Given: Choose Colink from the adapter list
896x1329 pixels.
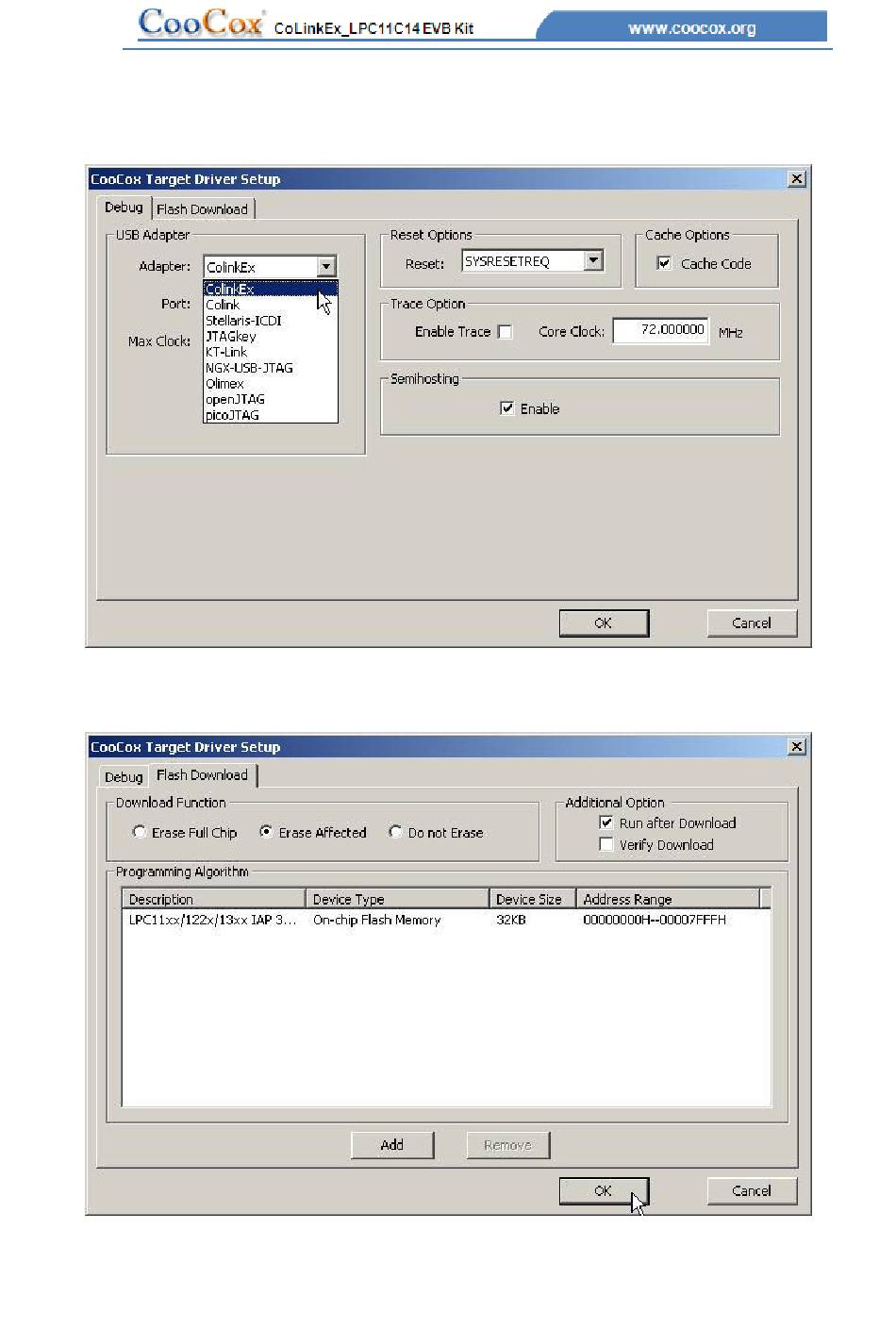Looking at the screenshot, I should [x=271, y=305].
